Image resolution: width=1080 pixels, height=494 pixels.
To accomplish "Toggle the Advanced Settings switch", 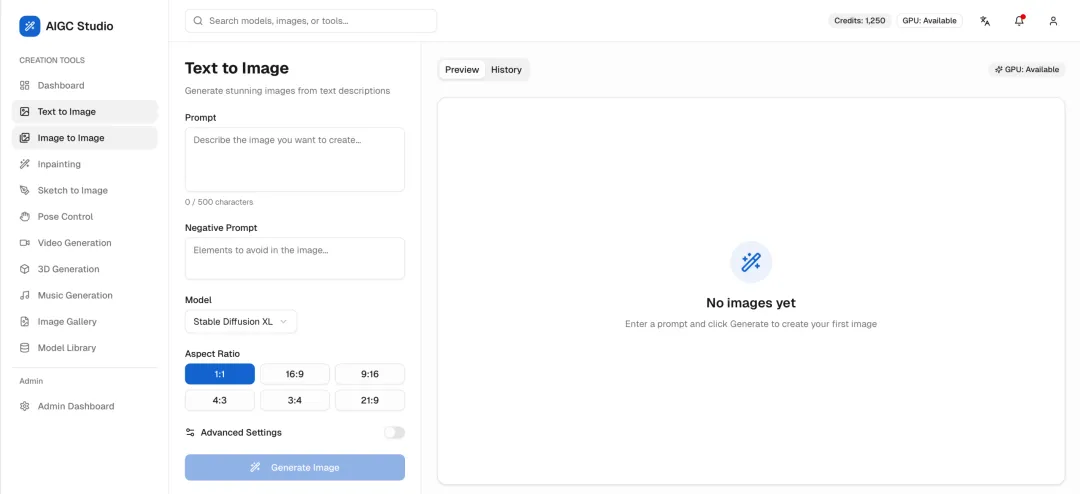I will pyautogui.click(x=395, y=433).
